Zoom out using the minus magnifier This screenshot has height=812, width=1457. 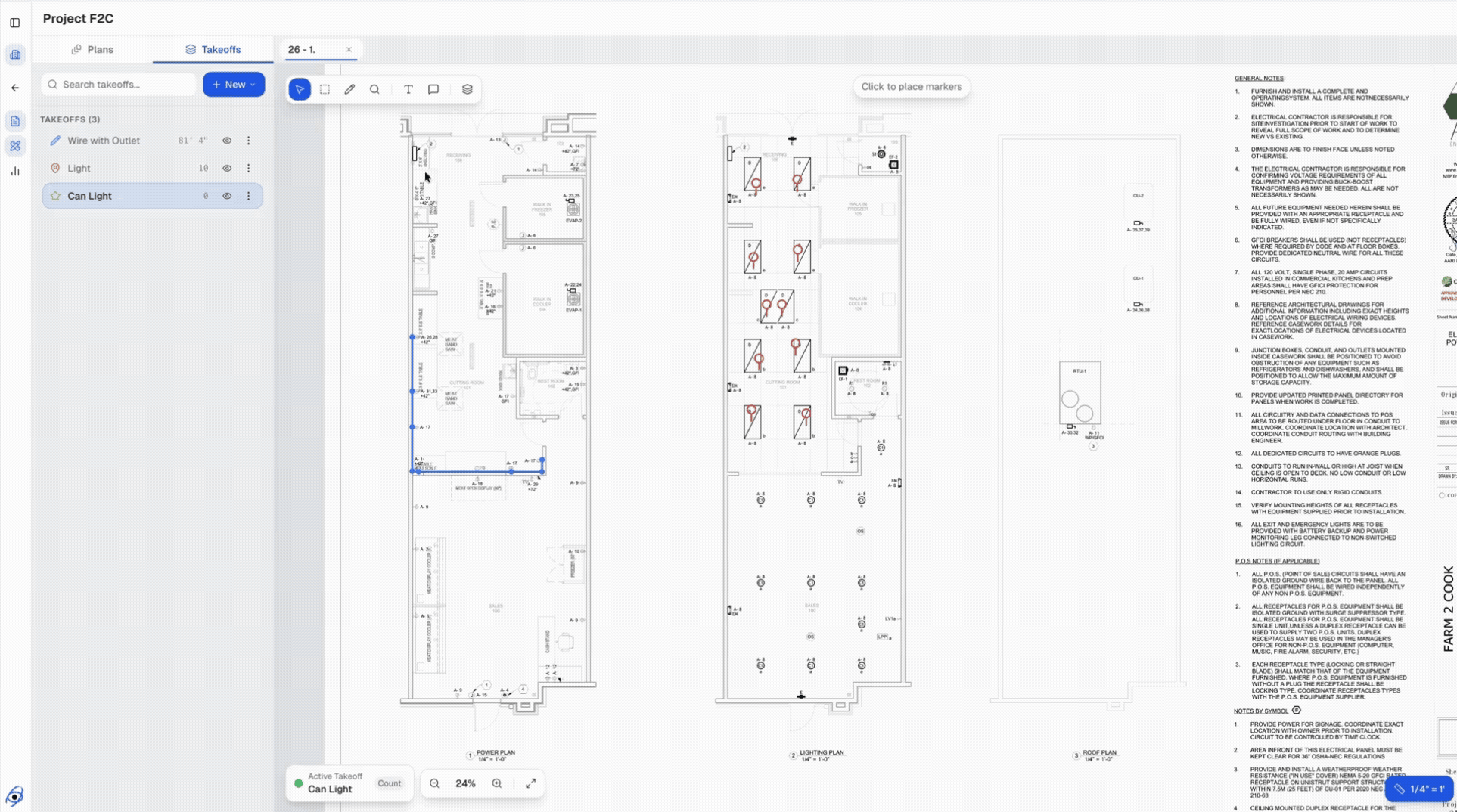tap(434, 783)
